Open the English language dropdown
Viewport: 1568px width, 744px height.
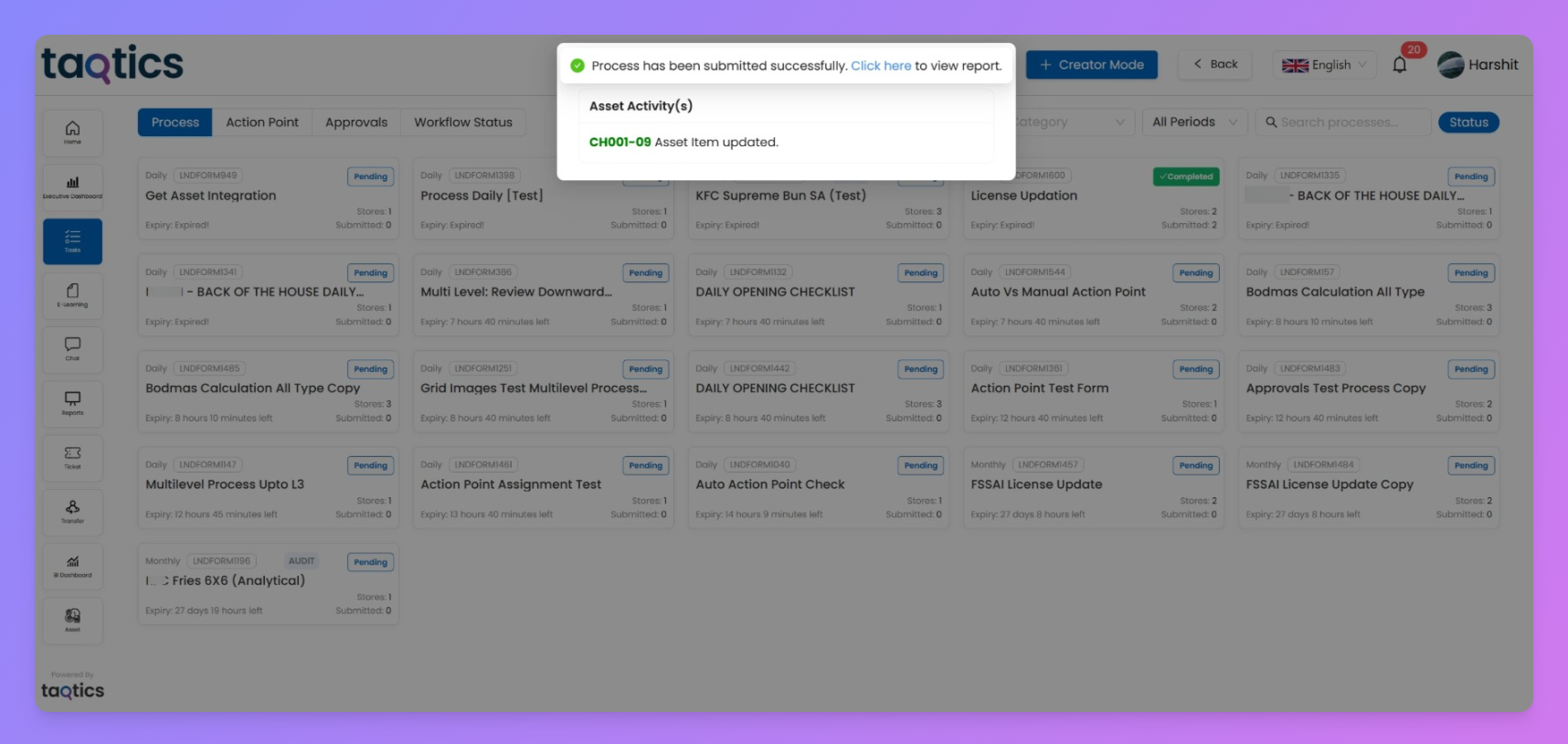pos(1324,65)
